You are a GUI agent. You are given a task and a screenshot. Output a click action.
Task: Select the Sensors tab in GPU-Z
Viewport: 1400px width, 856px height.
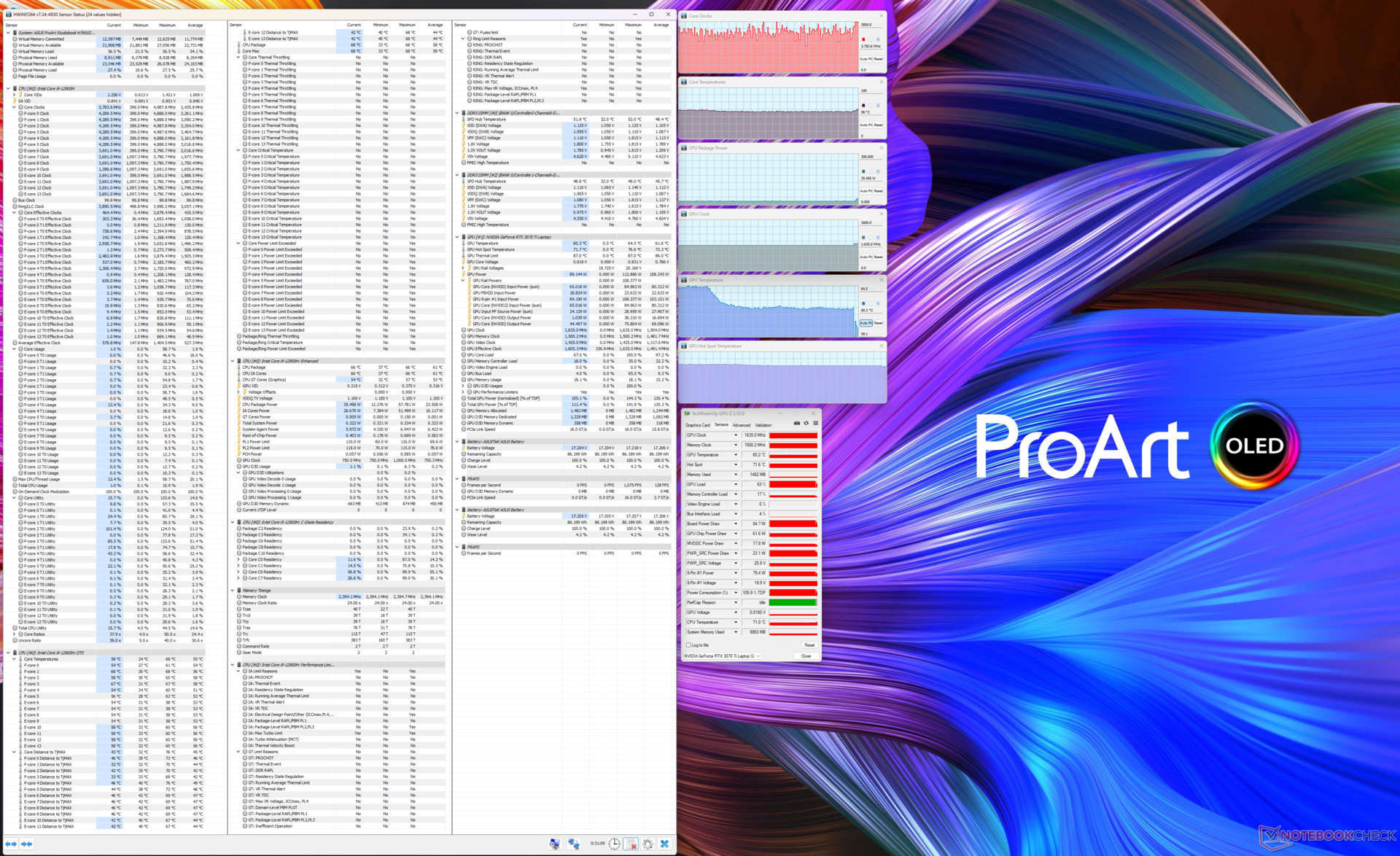coord(721,424)
